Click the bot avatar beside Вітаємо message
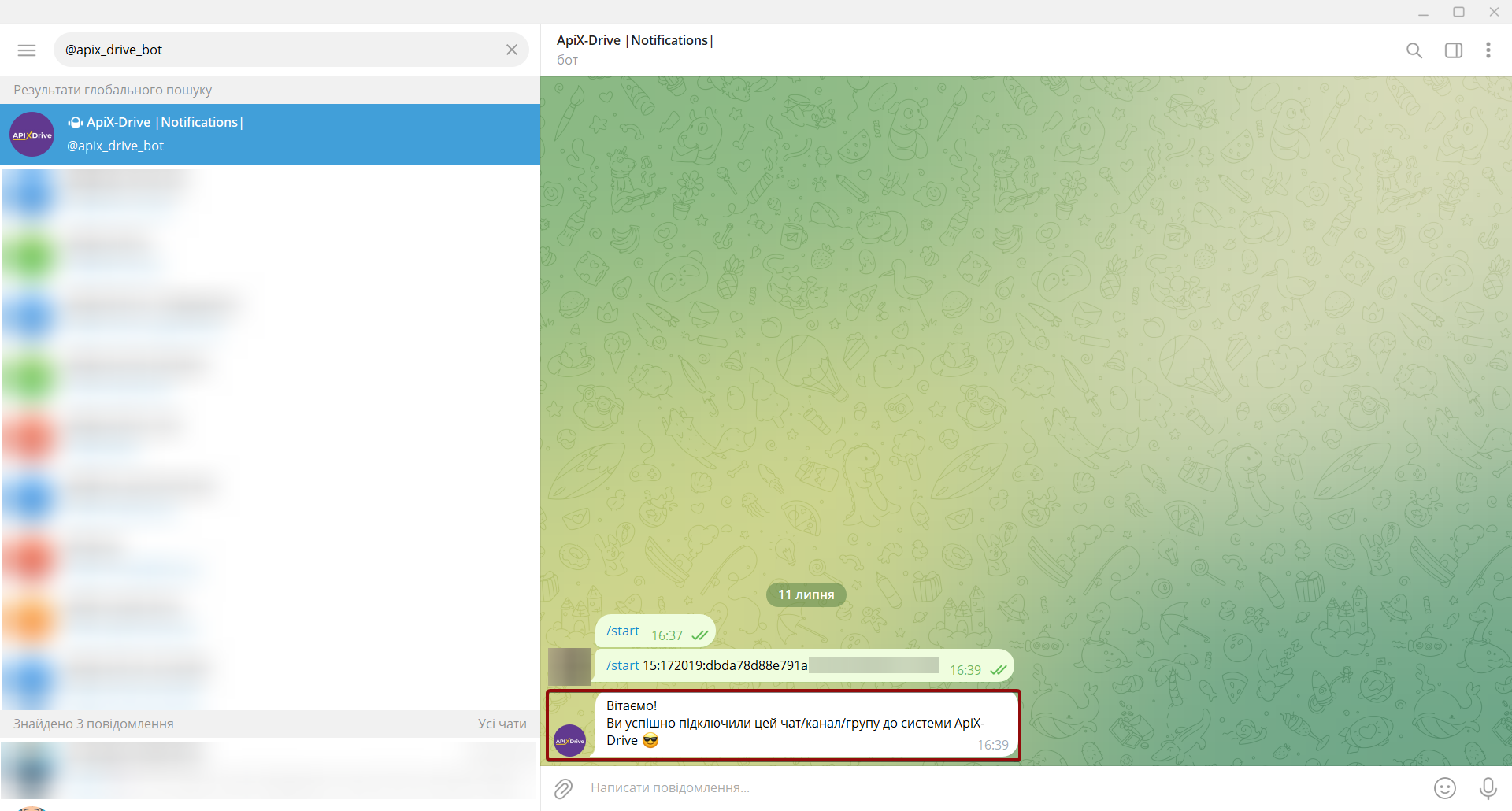 point(569,741)
